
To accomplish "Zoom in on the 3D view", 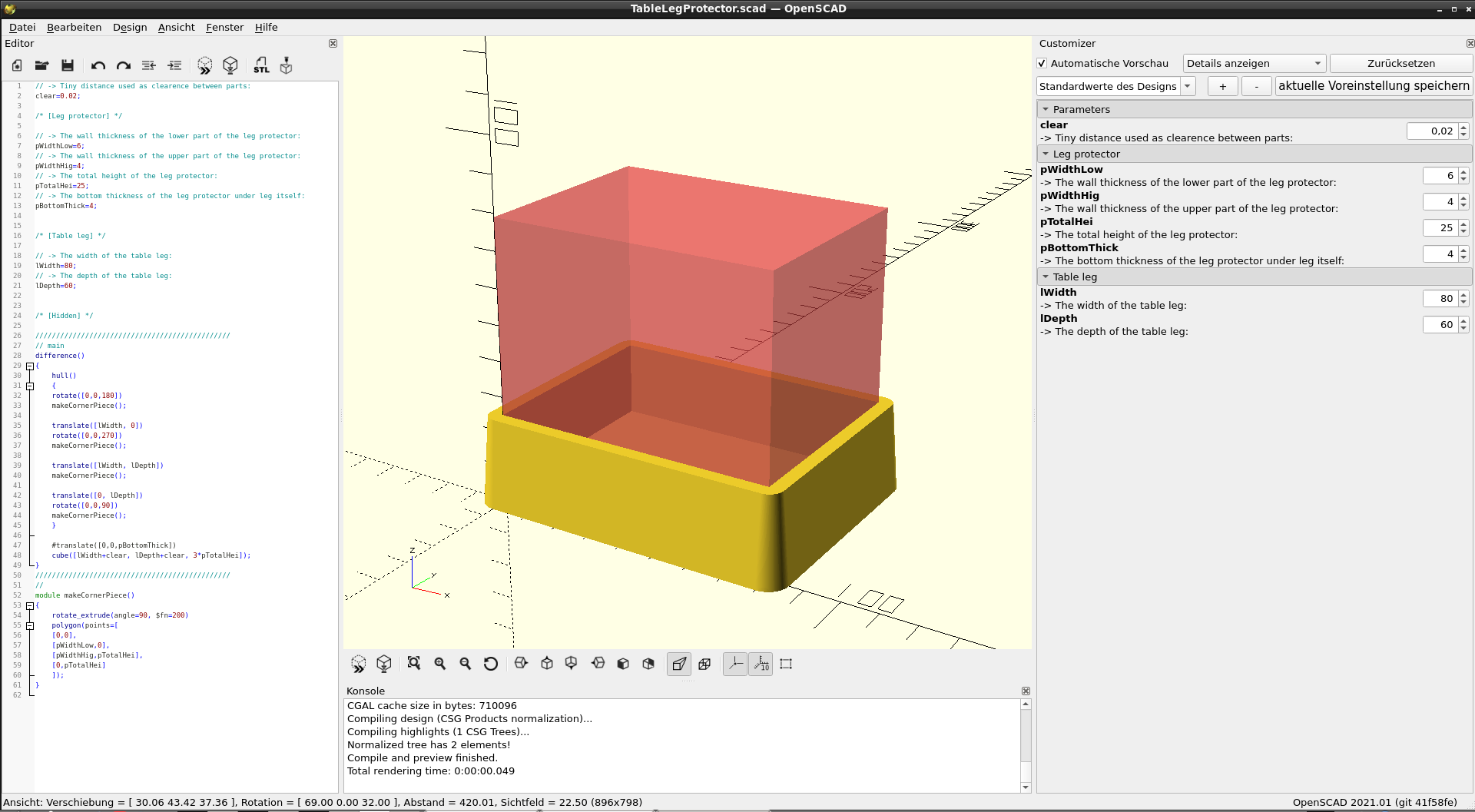I will click(x=440, y=664).
